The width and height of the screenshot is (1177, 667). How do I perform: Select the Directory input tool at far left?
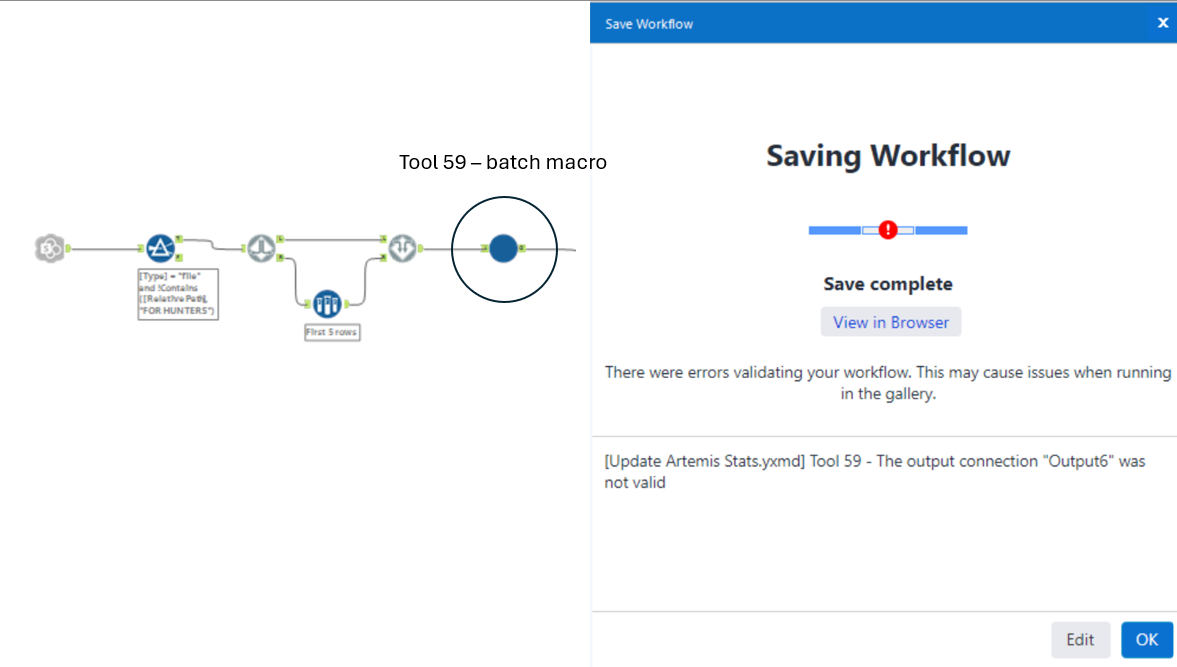(x=48, y=248)
